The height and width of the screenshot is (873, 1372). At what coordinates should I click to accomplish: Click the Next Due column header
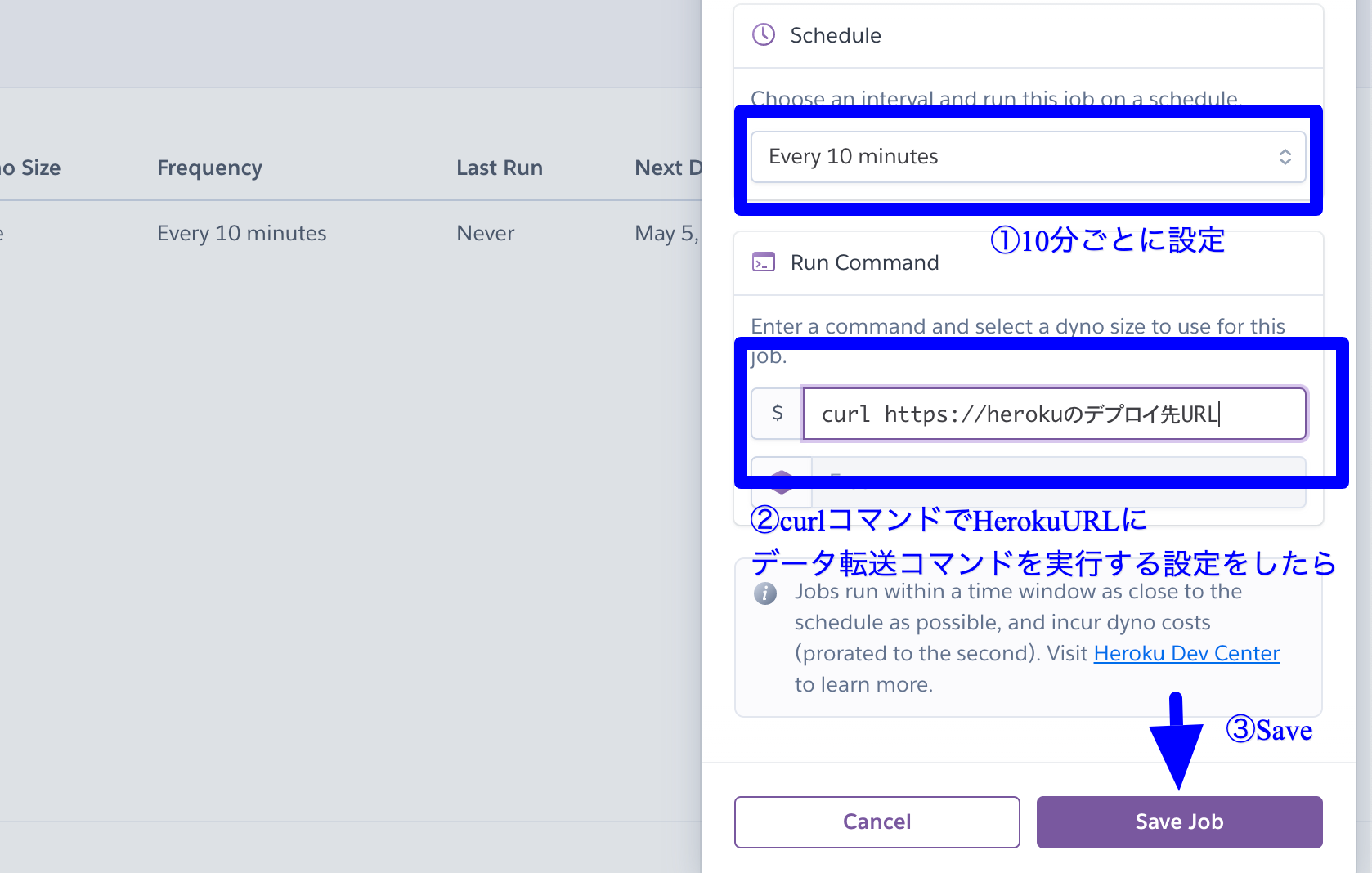point(670,168)
